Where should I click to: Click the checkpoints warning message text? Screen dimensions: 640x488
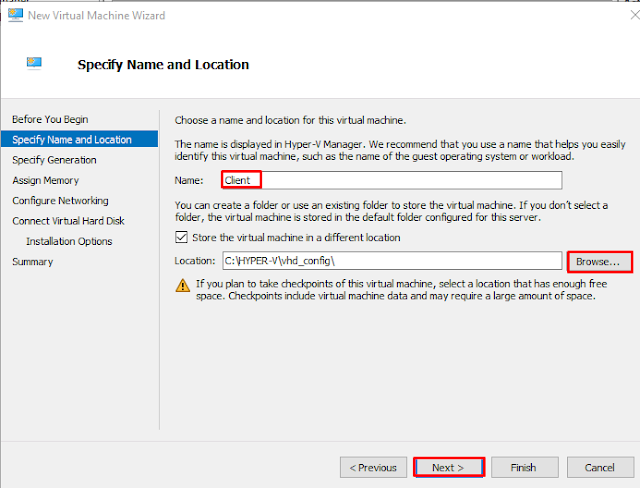pyautogui.click(x=402, y=289)
